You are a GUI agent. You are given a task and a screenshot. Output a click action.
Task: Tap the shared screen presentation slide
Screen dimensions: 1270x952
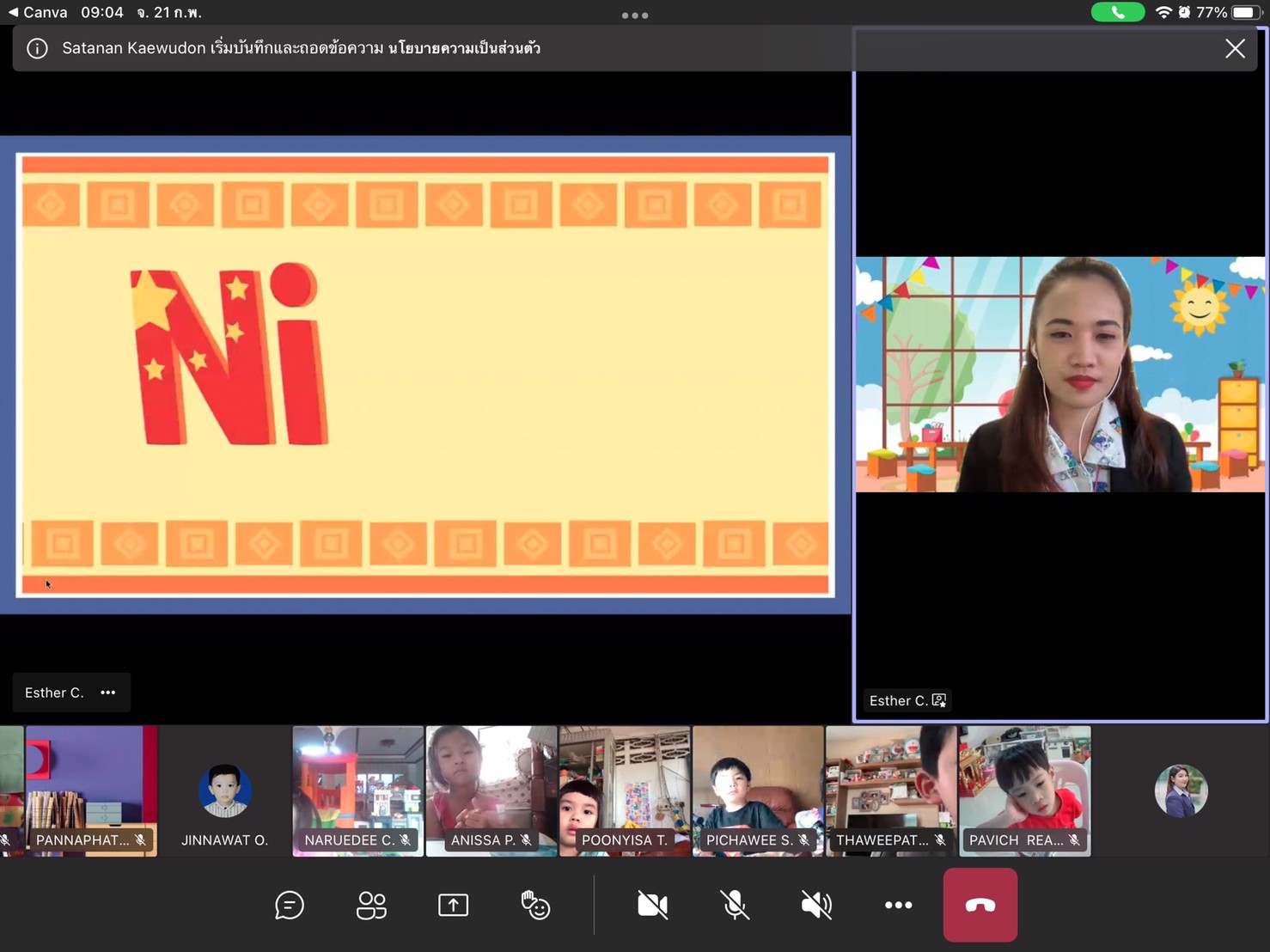[425, 375]
